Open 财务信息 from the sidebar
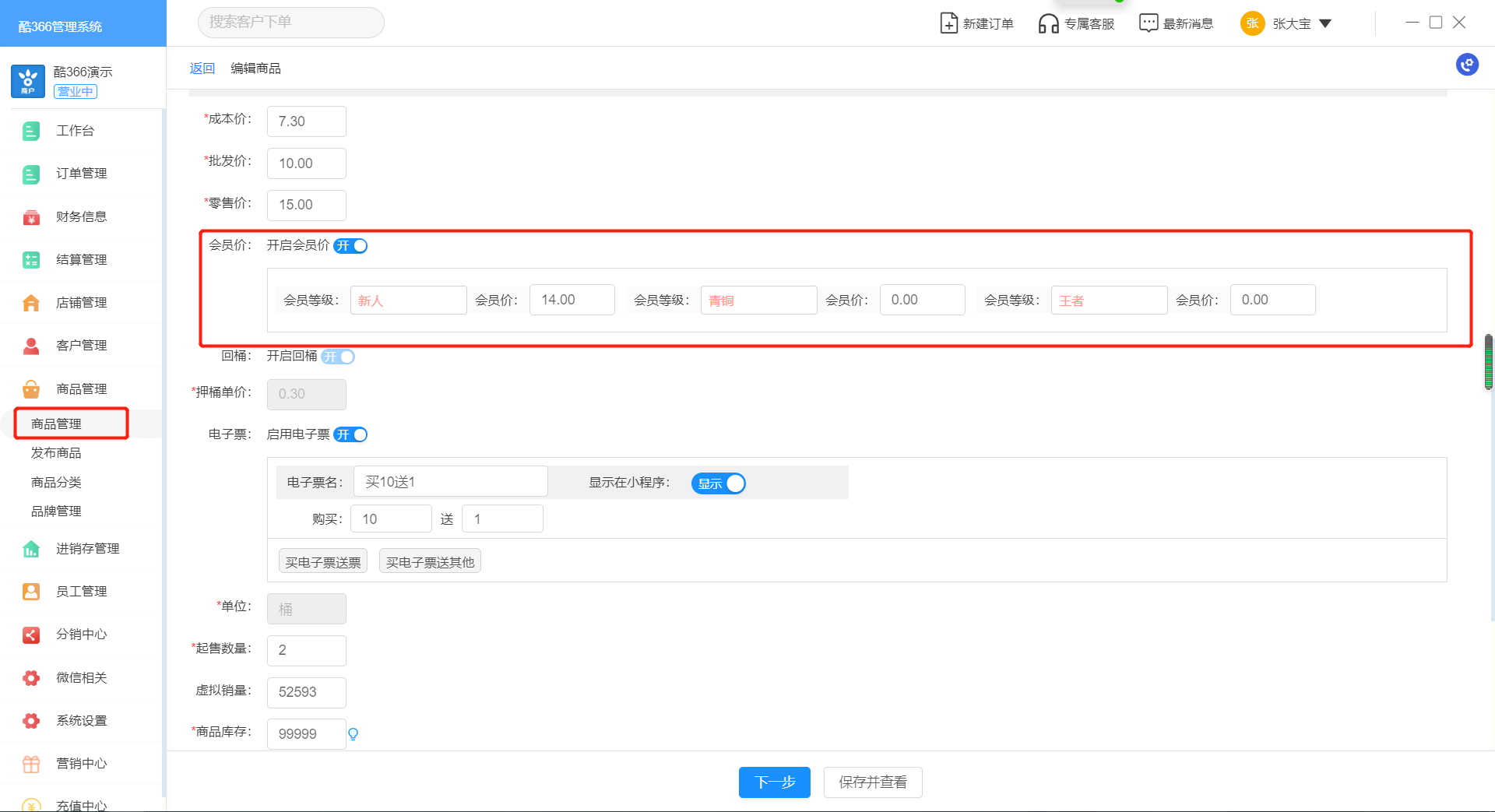1495x812 pixels. [x=81, y=216]
